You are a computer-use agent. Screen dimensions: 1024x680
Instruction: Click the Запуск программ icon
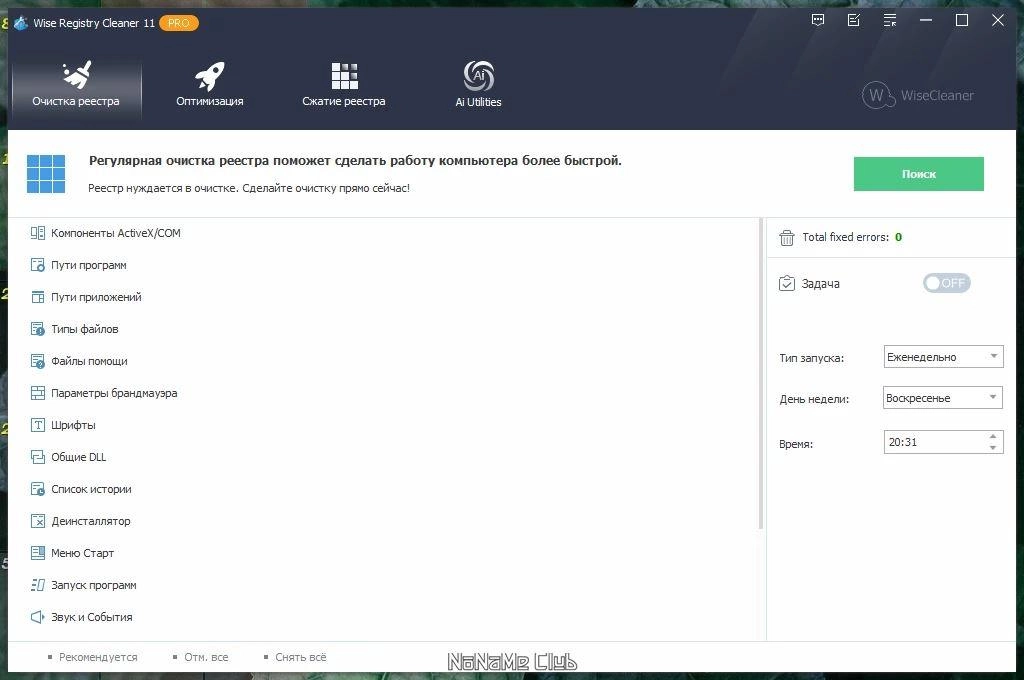(x=38, y=585)
